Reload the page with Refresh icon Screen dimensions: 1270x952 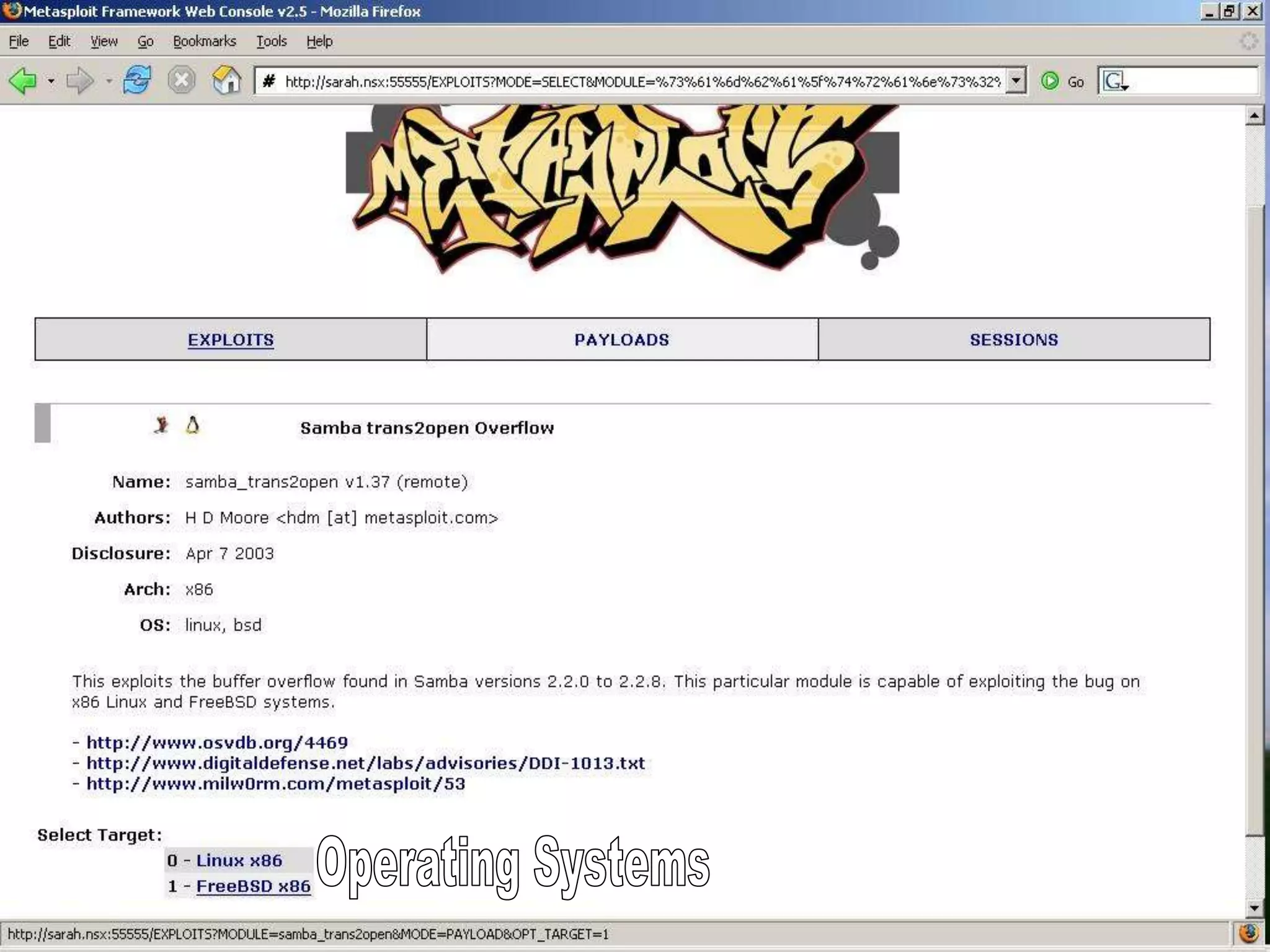[x=137, y=81]
